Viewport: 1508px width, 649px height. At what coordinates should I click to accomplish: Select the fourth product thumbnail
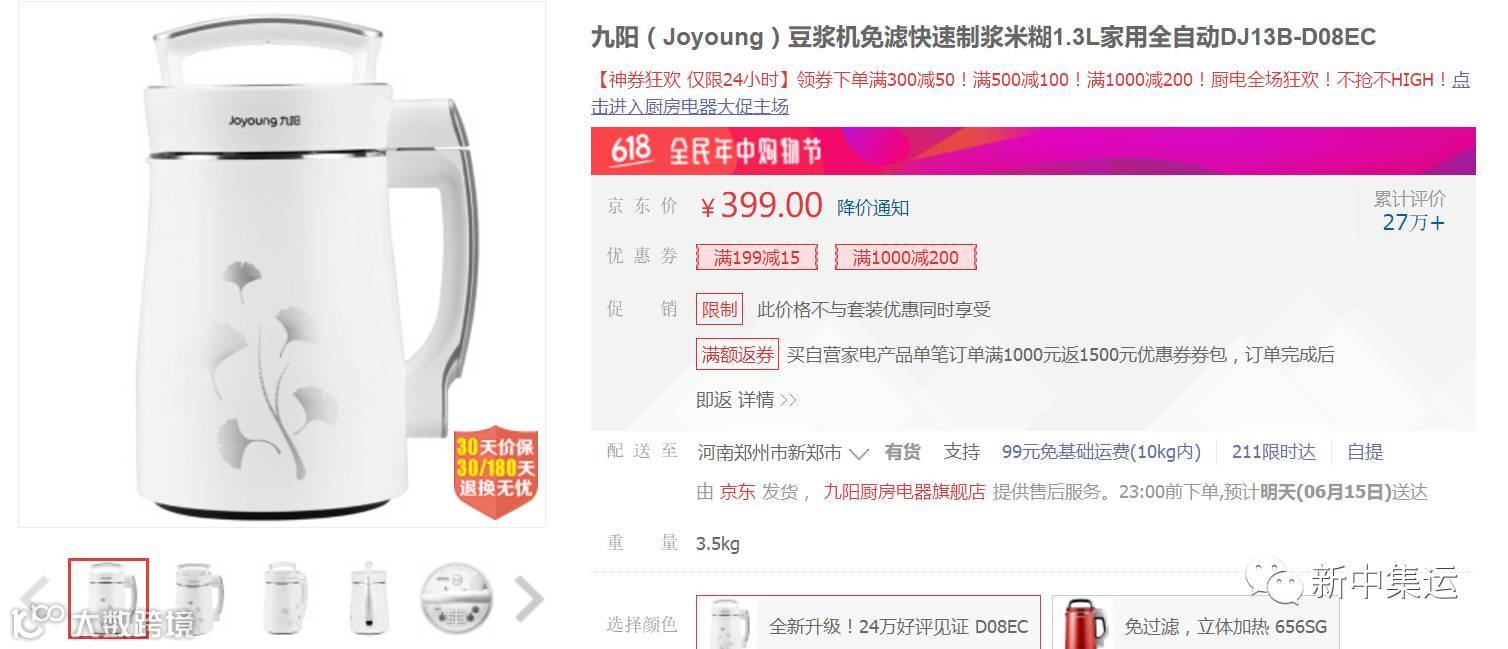[x=371, y=598]
